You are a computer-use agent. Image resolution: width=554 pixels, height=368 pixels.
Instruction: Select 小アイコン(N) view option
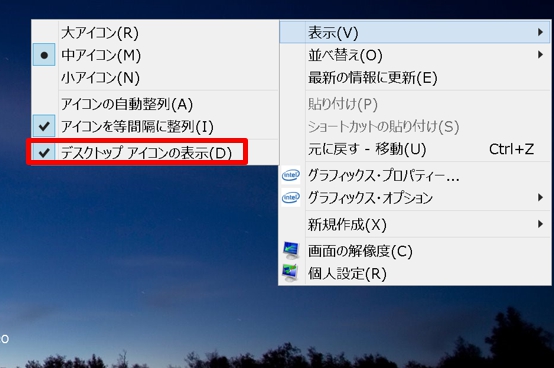click(155, 77)
